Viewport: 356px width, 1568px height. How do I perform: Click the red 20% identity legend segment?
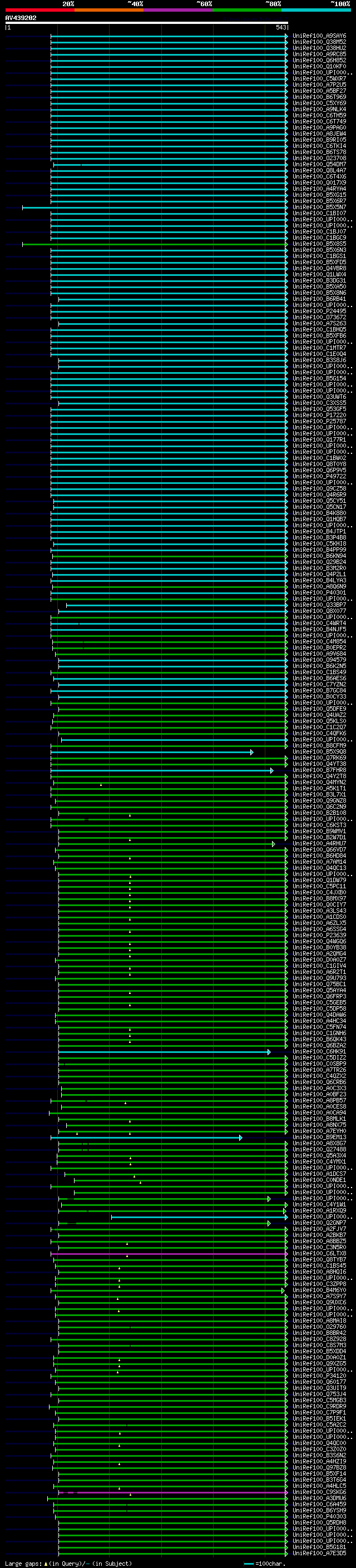[39, 10]
